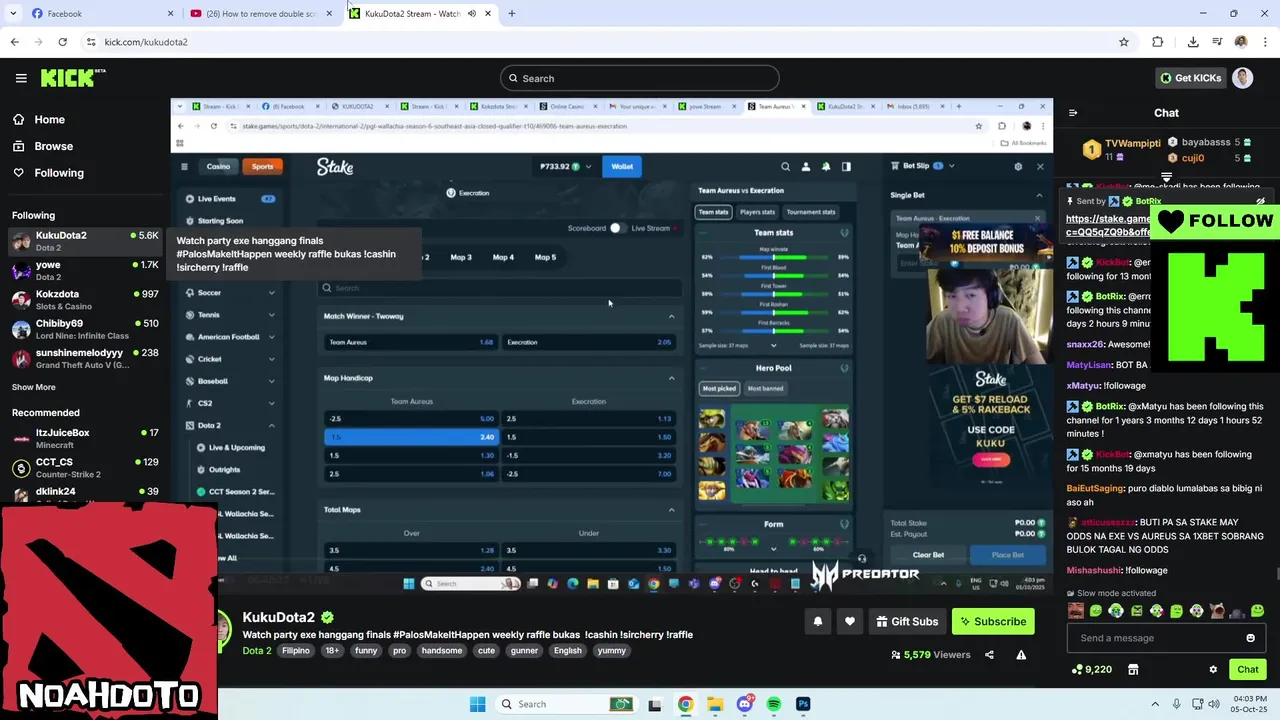This screenshot has width=1280, height=720.
Task: Open the stake.game link in pinned message
Action: pyautogui.click(x=1108, y=225)
